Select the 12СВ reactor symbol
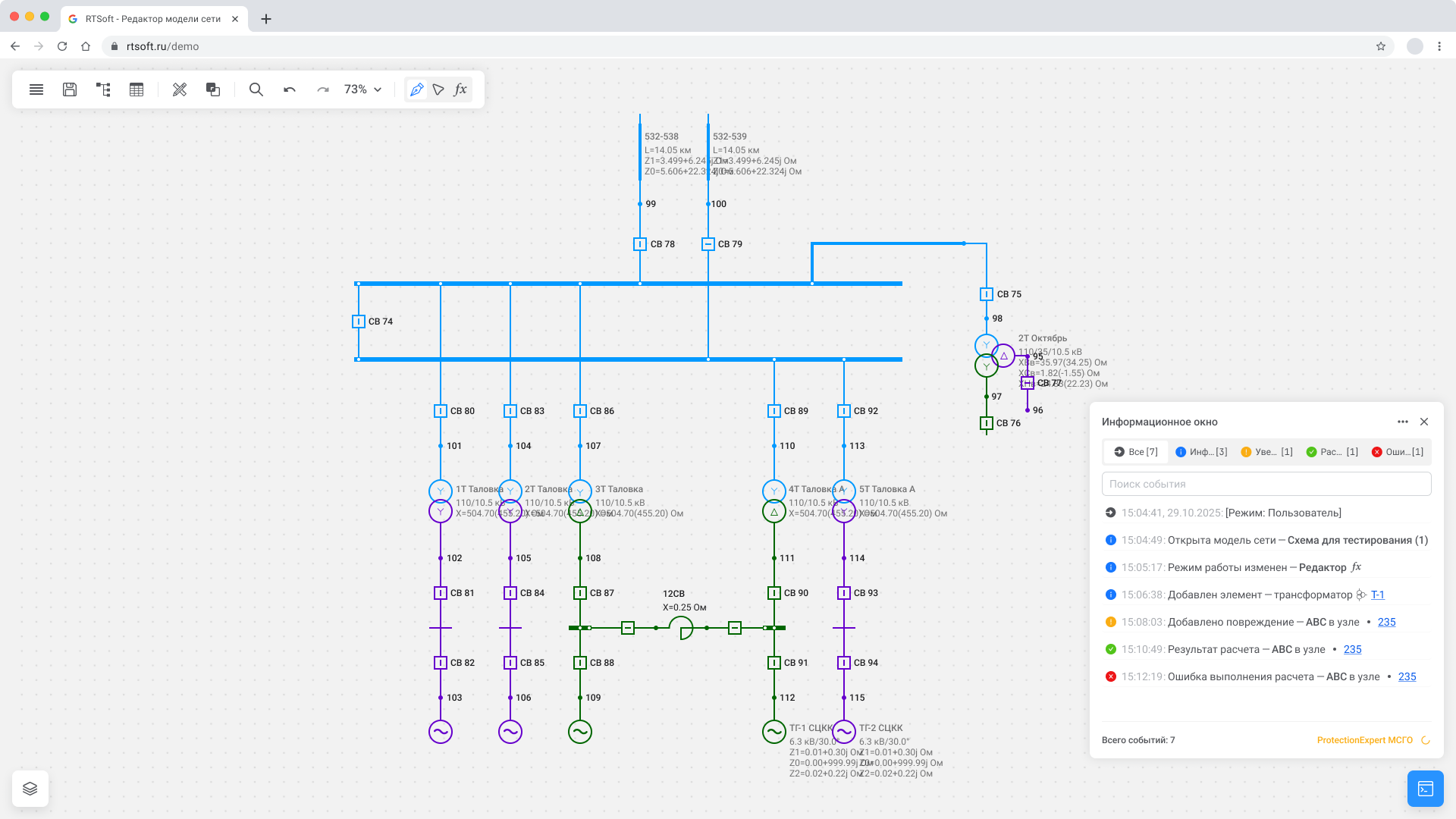The image size is (1456, 819). tap(681, 628)
